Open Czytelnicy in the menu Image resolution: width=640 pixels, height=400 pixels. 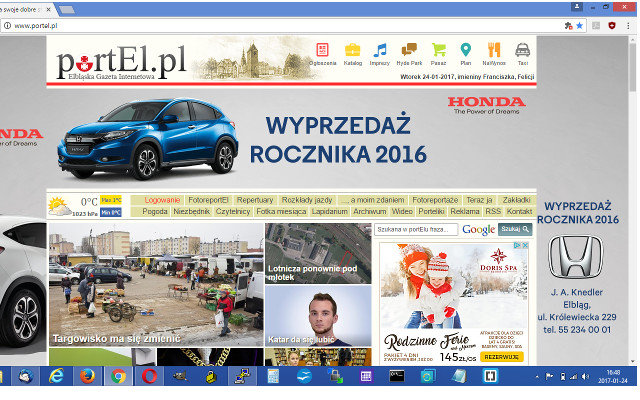click(x=233, y=211)
